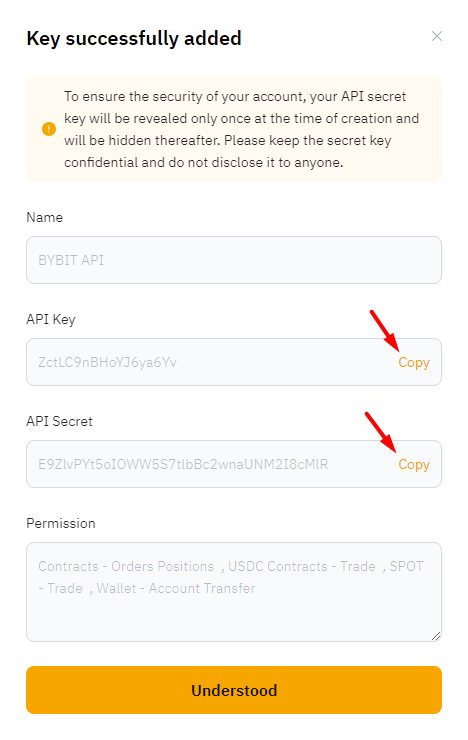468x740 pixels.
Task: Click "Wallet - Account Transfer" permission text
Action: pyautogui.click(x=176, y=589)
